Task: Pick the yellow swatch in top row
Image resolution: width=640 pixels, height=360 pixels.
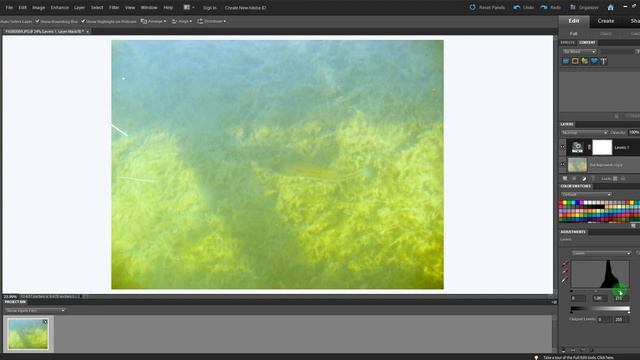Action: pyautogui.click(x=565, y=202)
